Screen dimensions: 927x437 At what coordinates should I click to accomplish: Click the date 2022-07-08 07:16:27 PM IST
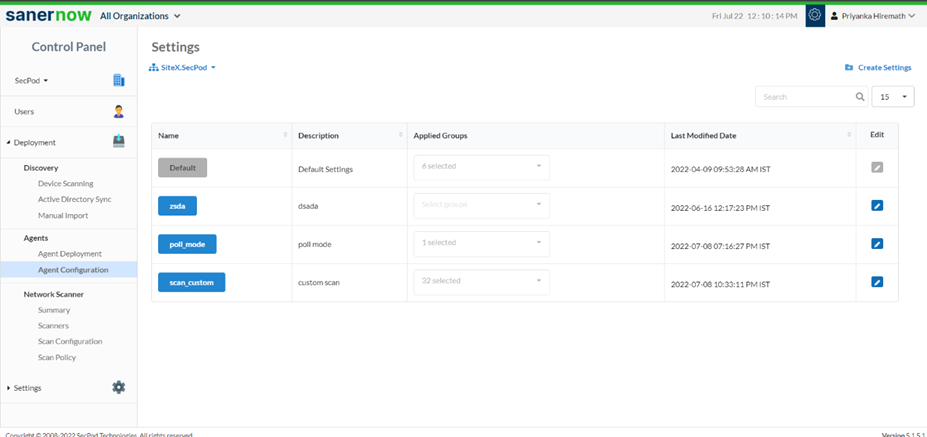(x=720, y=245)
